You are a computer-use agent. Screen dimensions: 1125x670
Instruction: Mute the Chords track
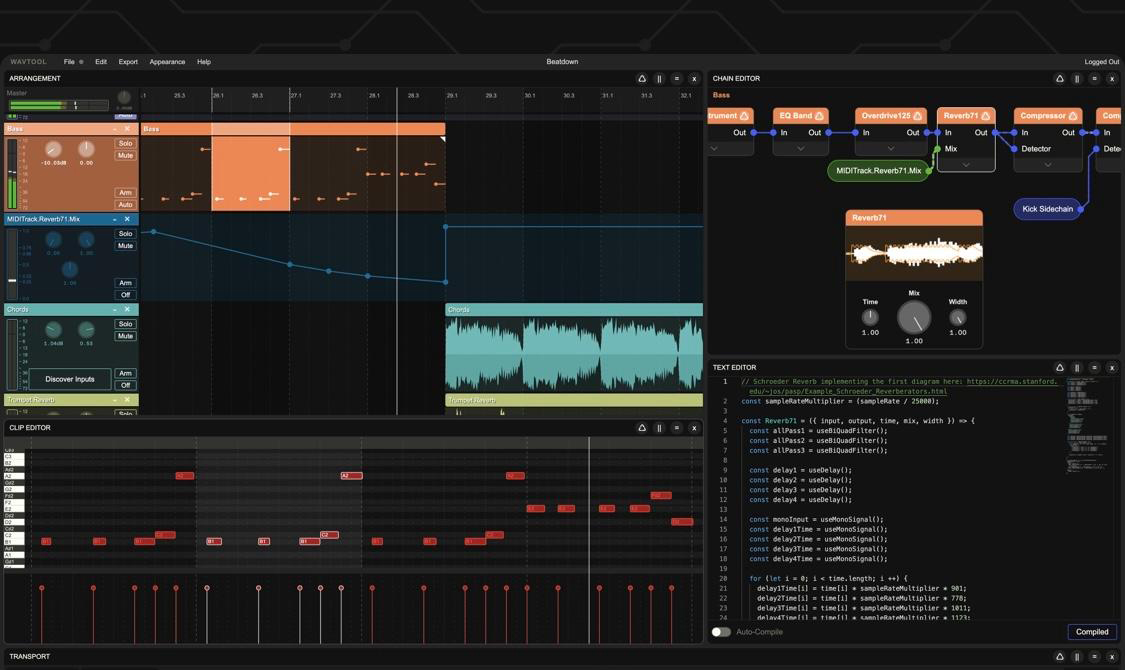(126, 336)
